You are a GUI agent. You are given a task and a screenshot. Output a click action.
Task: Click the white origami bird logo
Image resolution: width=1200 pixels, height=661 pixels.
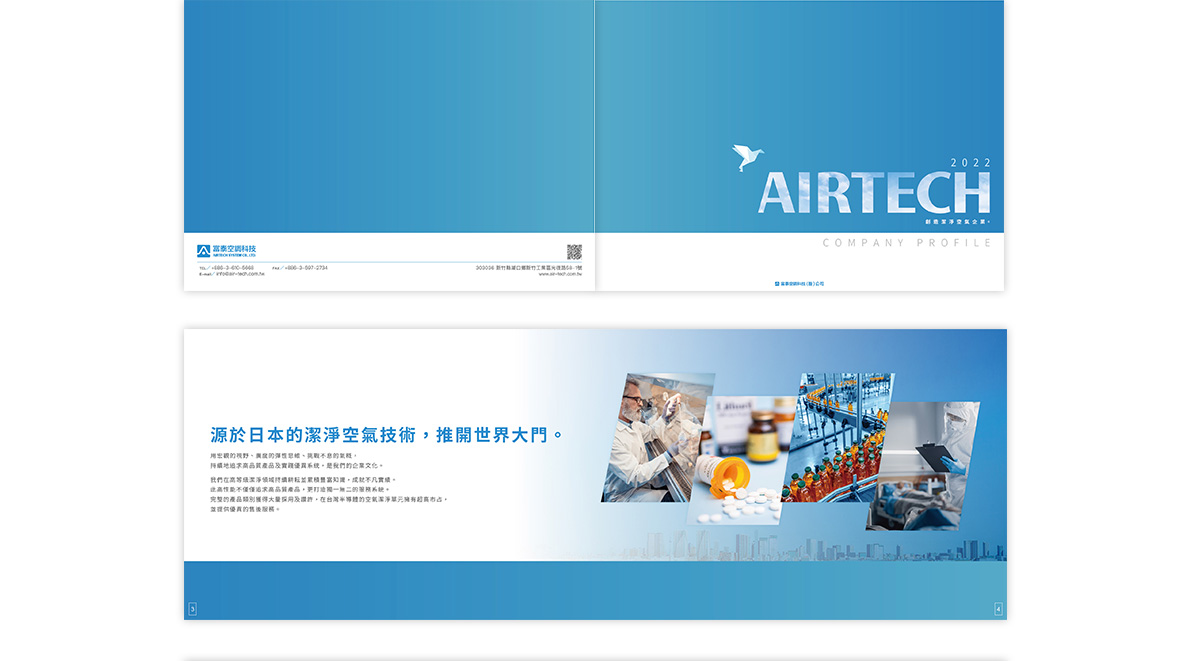(x=748, y=158)
